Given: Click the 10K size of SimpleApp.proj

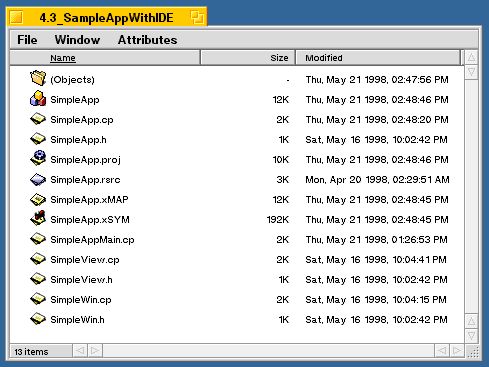Looking at the screenshot, I should [281, 160].
